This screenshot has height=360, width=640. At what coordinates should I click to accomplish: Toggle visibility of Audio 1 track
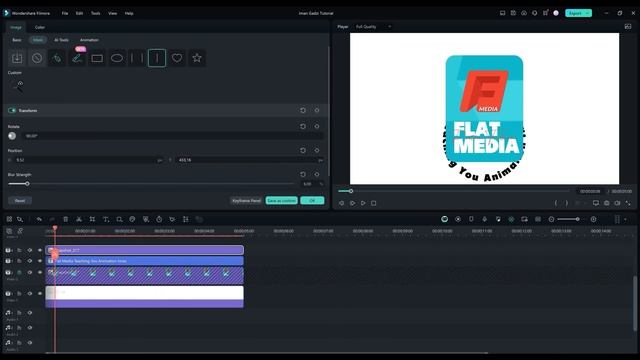click(29, 313)
